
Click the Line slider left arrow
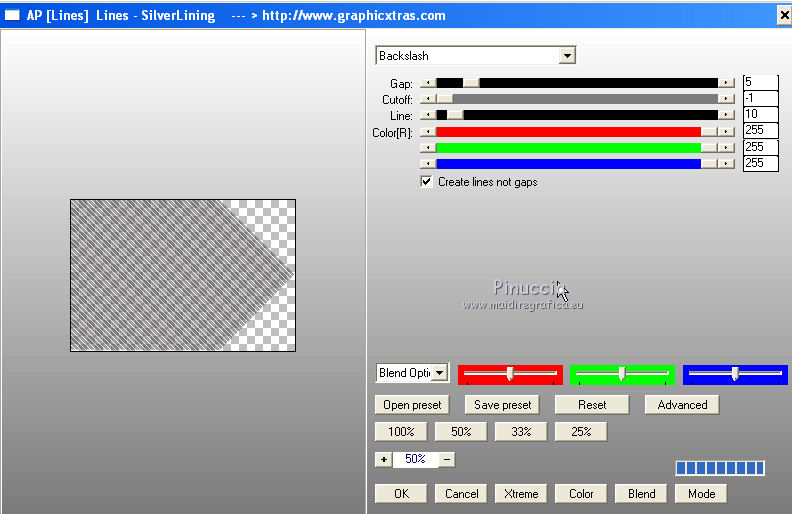pos(428,115)
